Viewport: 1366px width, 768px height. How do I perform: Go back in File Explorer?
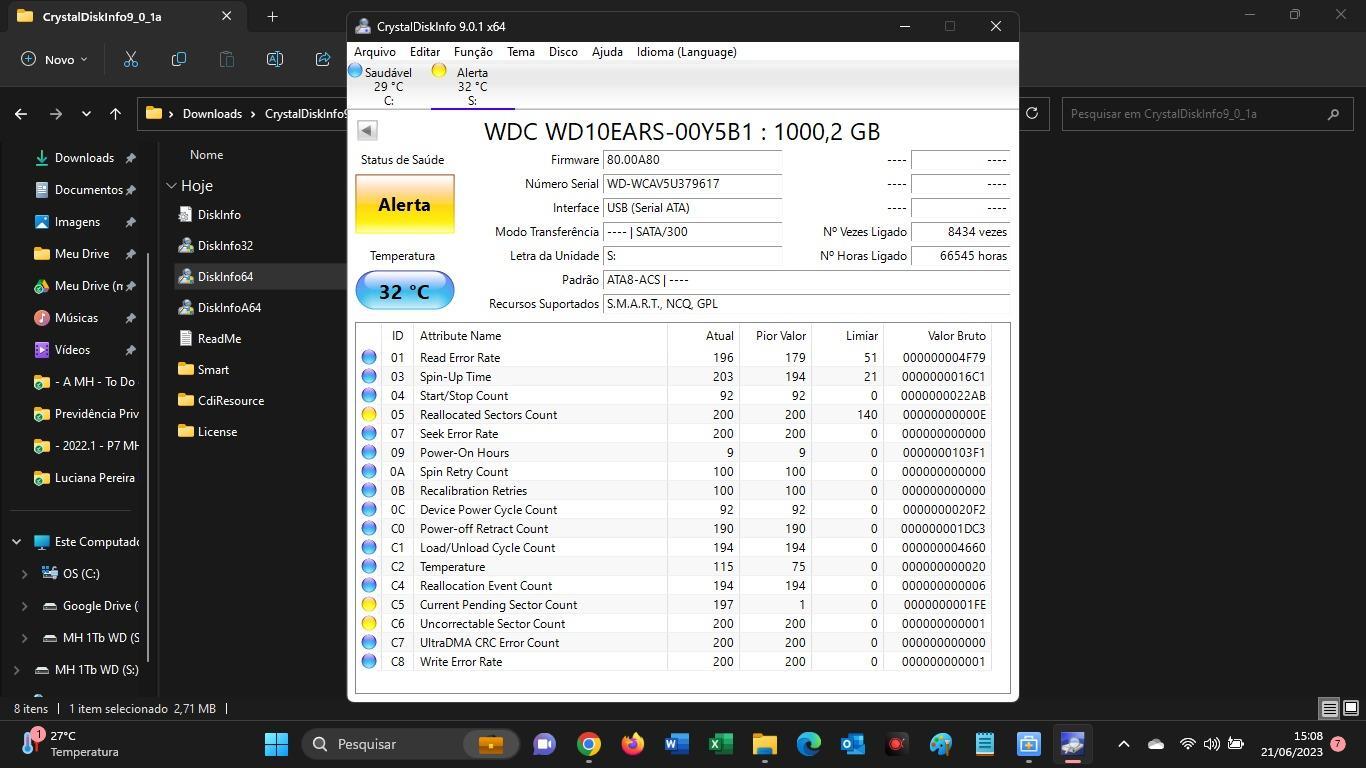pos(21,114)
